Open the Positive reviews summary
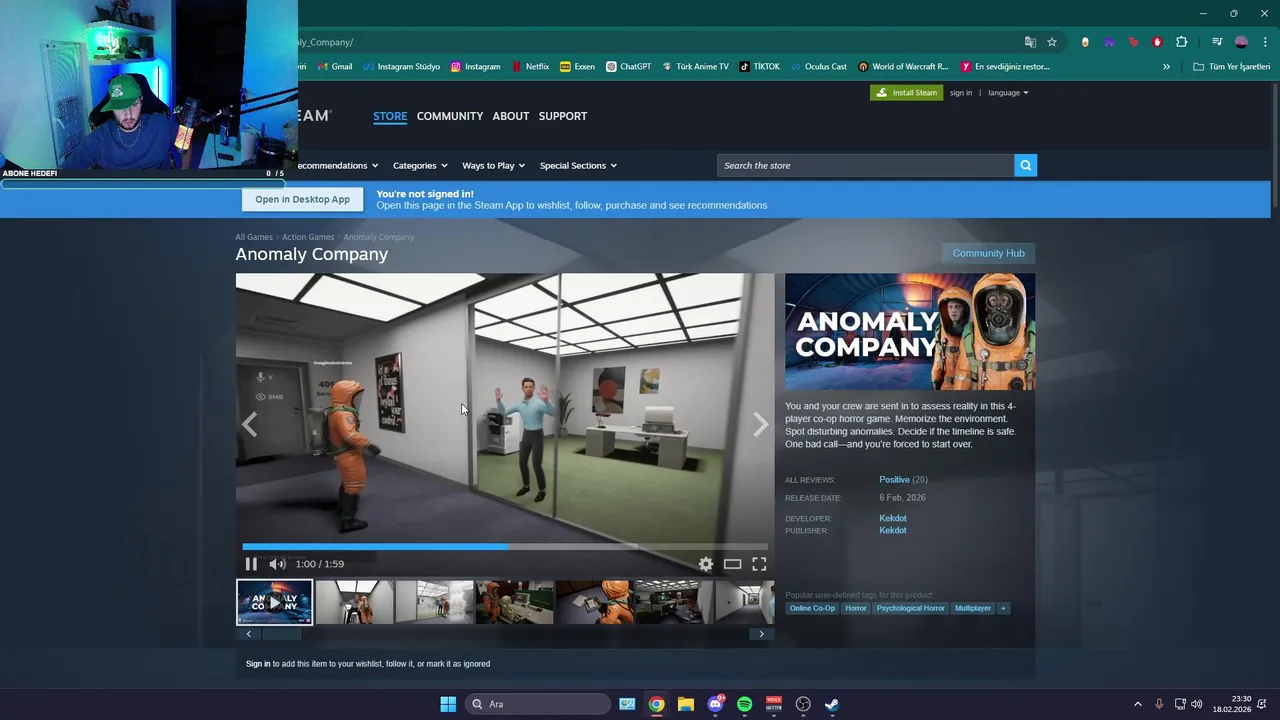 (894, 480)
